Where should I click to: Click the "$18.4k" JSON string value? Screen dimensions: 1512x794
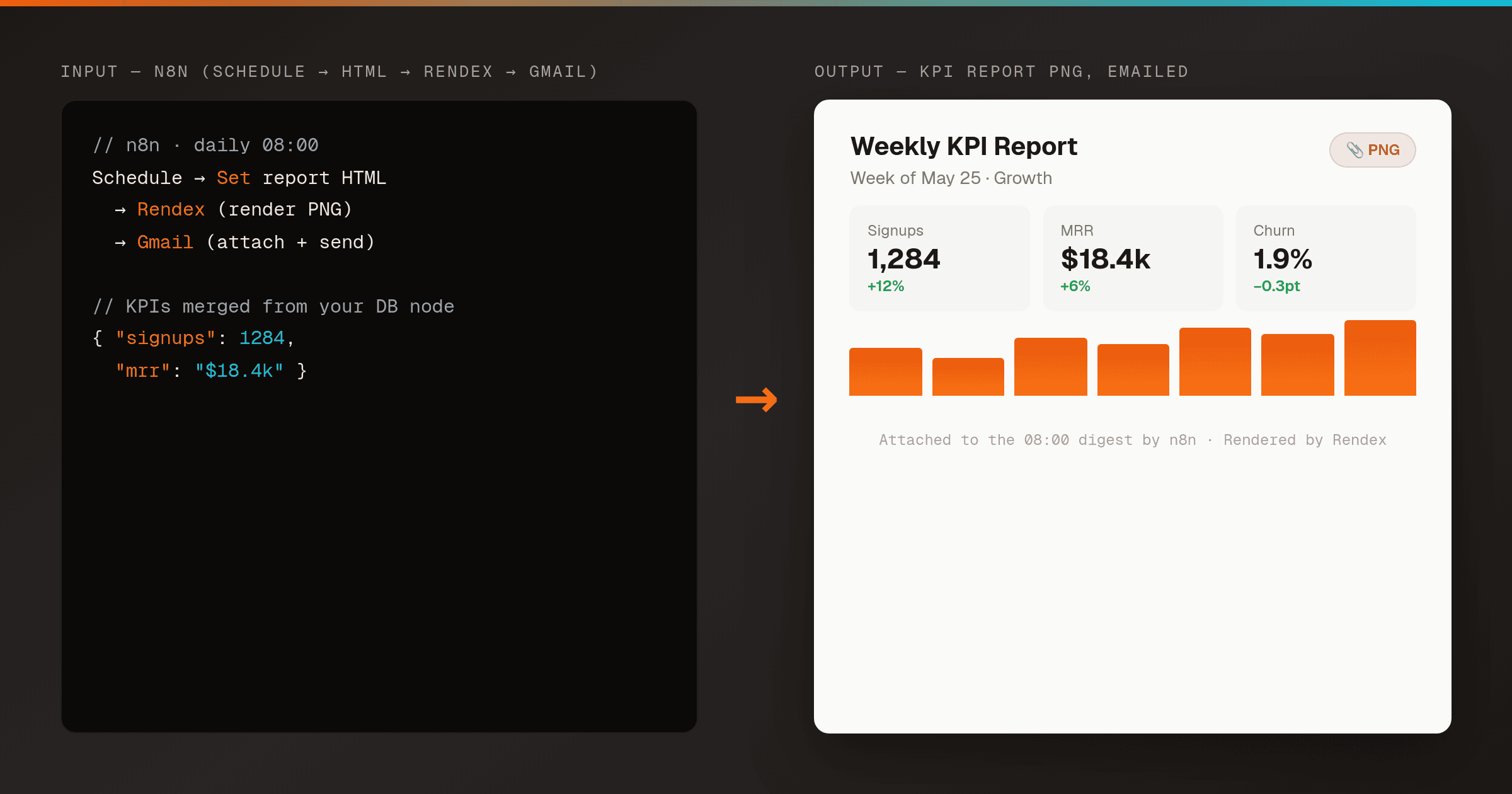tap(239, 371)
